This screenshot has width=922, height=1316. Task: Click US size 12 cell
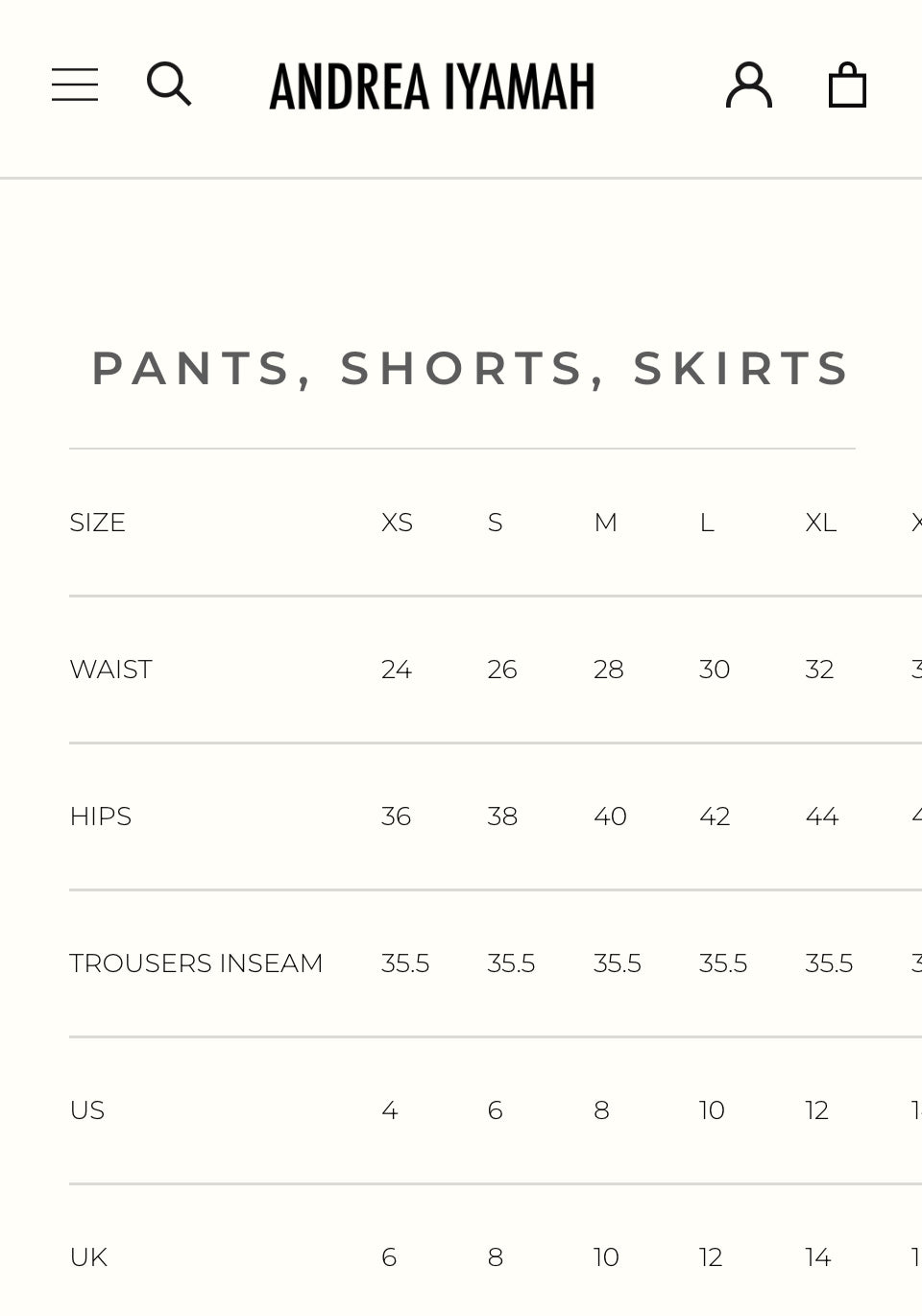point(816,1110)
